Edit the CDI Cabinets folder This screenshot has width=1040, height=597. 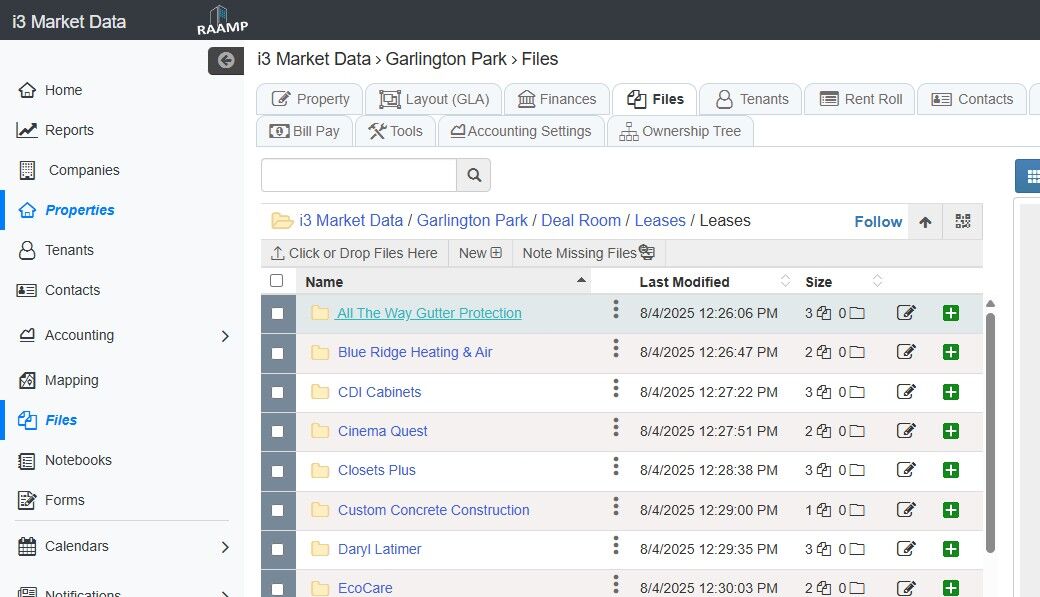pyautogui.click(x=906, y=392)
